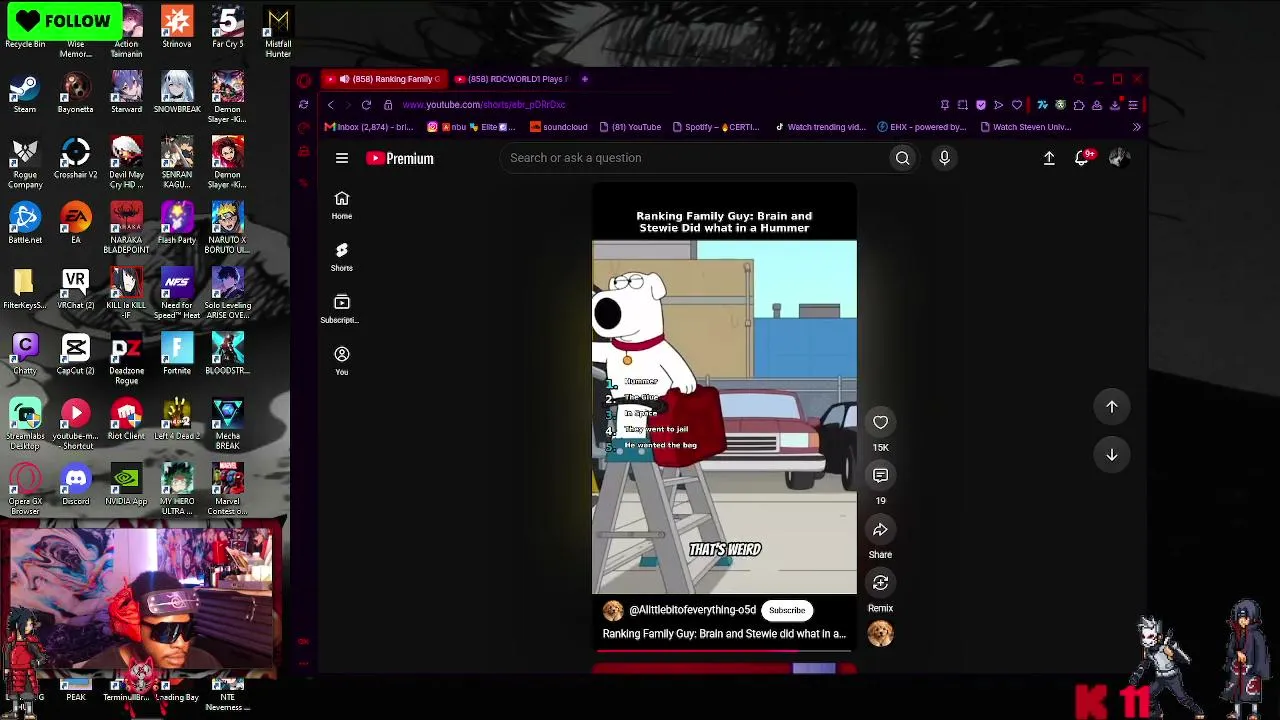Click the short video progress bar

click(x=724, y=651)
